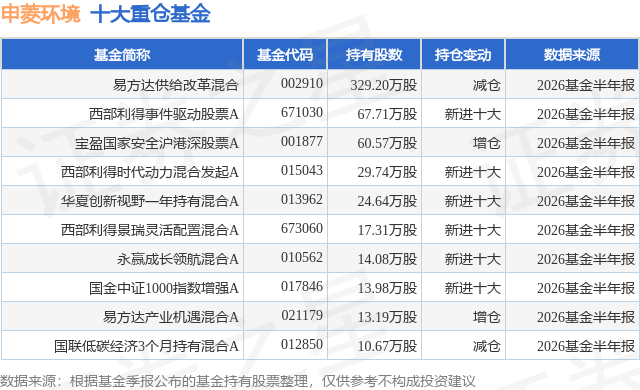The height and width of the screenshot is (390, 640).
Task: Click the 持仓变动 column header
Action: 463,55
